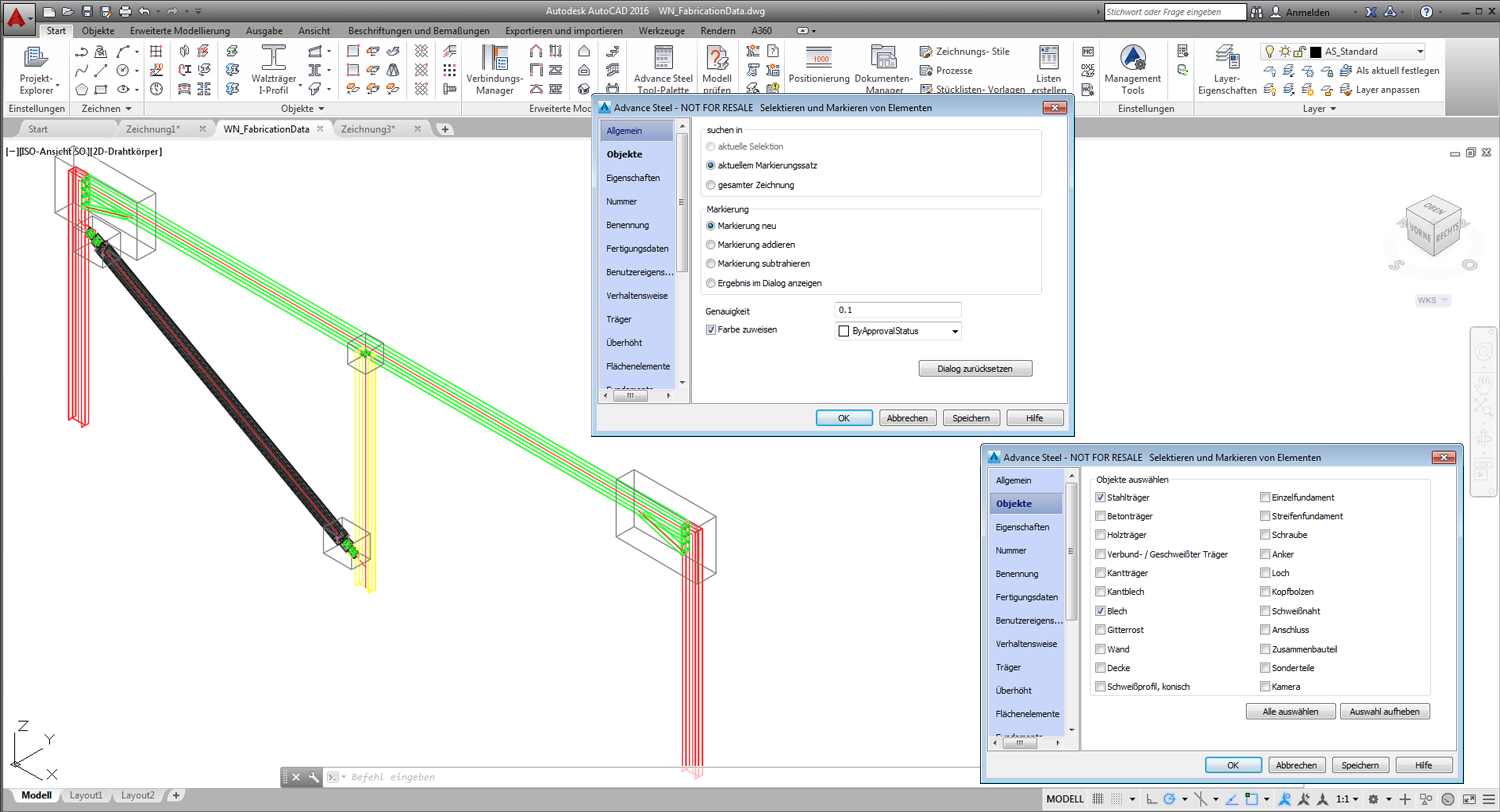Click OK in the upper dialog
Screen dimensions: 1500x812
[843, 419]
